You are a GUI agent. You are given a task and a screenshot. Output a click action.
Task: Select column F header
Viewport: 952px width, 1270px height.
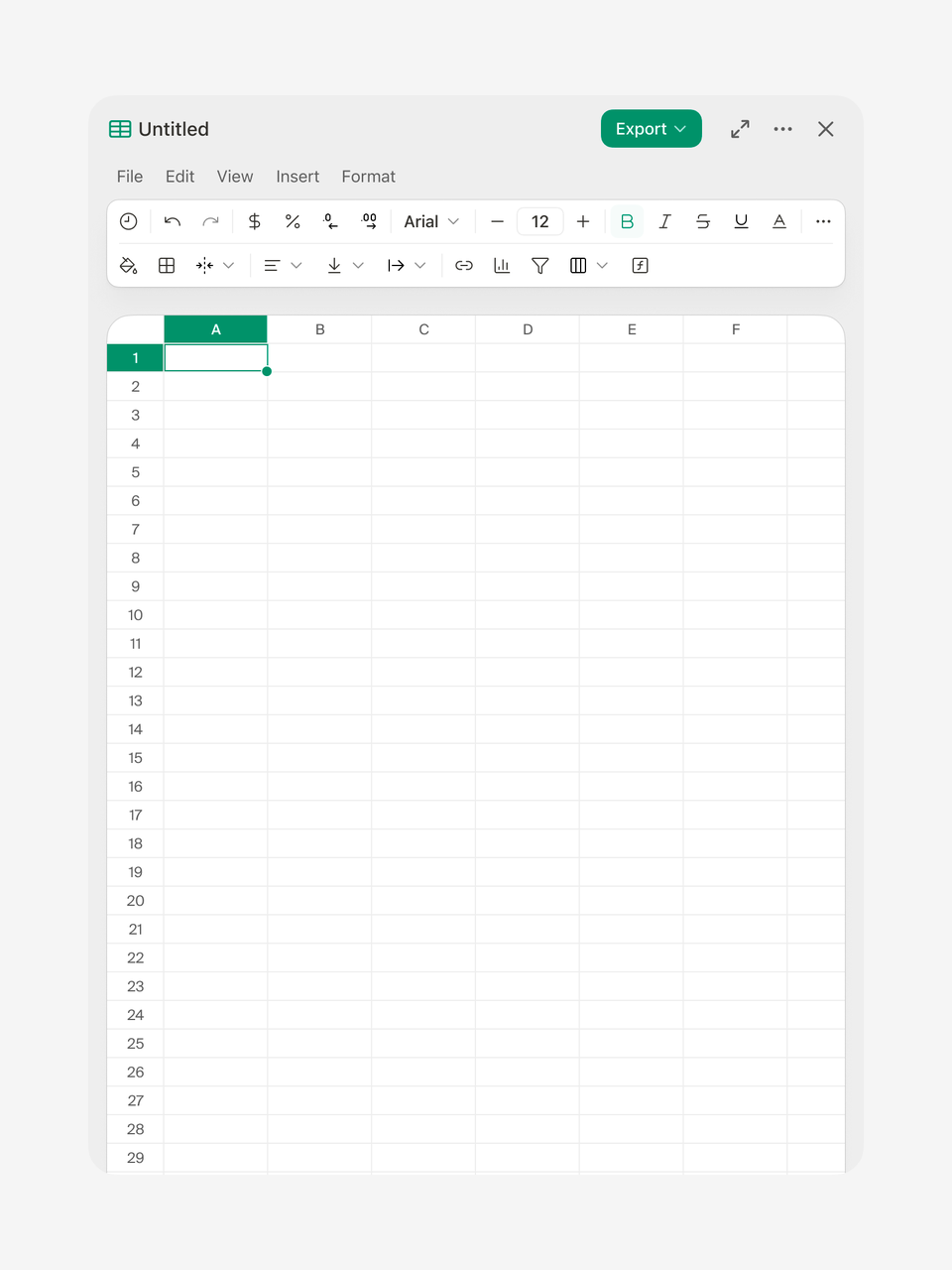point(736,329)
